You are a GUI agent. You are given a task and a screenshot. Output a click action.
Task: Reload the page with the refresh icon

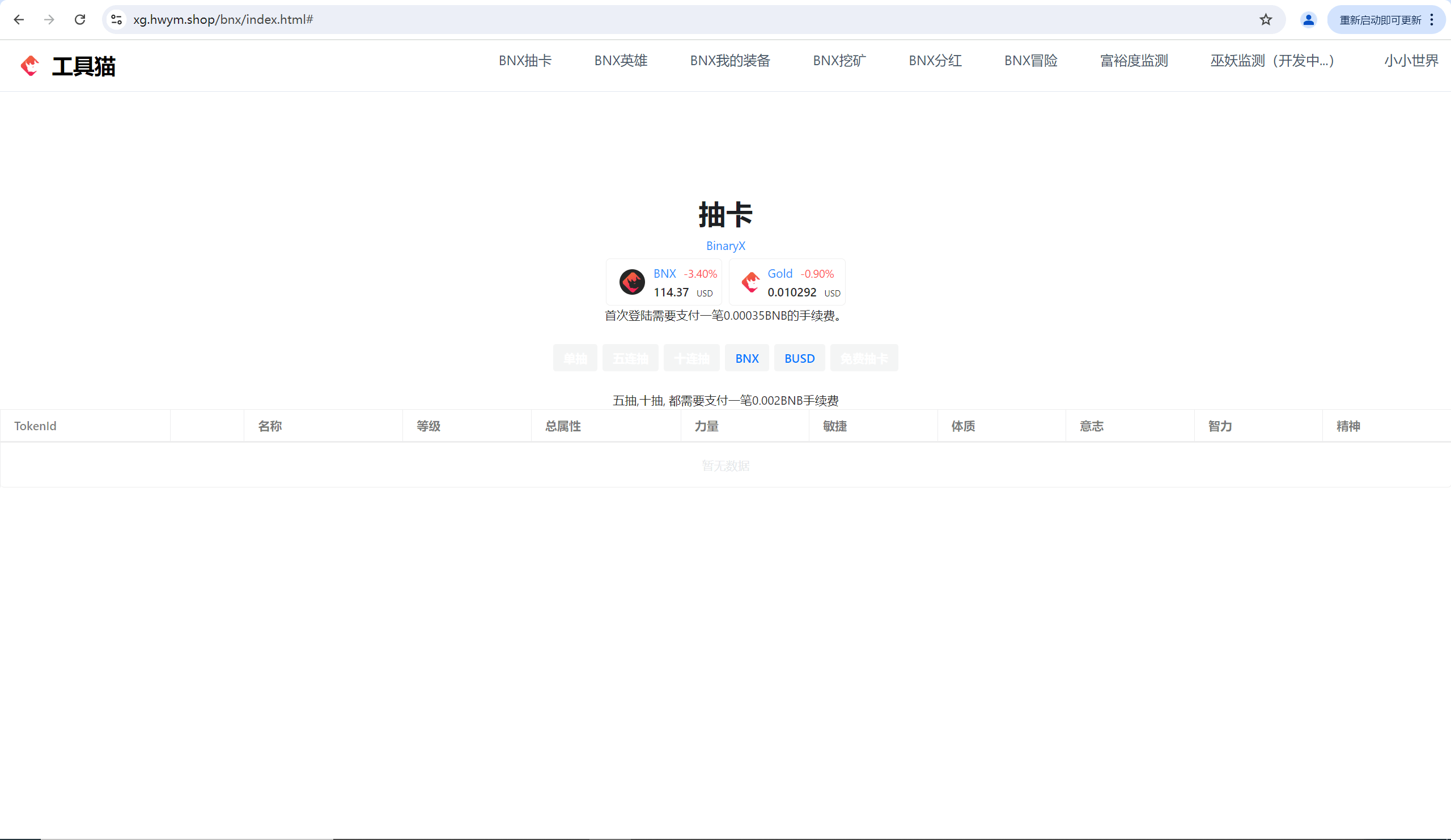point(80,20)
